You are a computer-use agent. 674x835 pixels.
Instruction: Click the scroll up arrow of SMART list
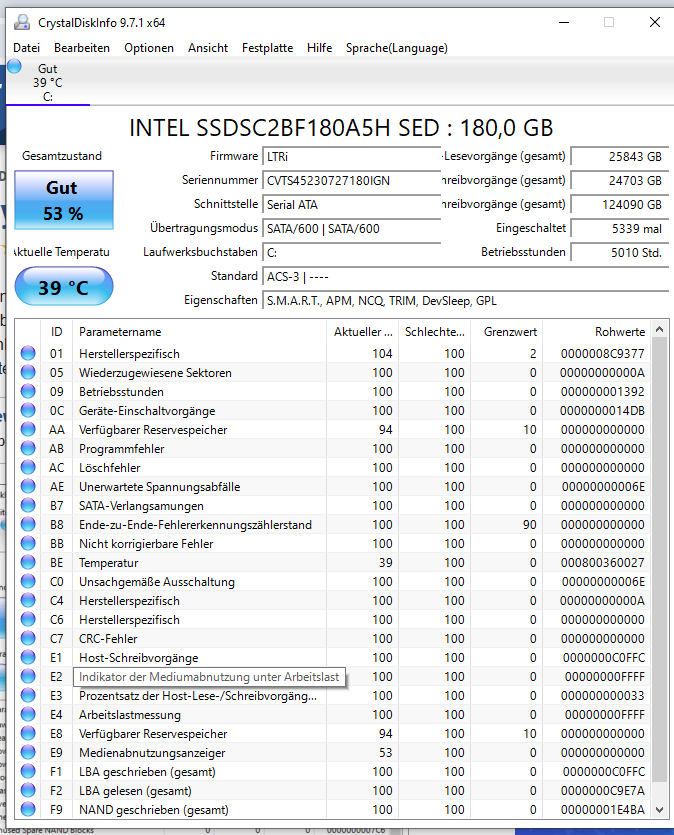tap(660, 330)
